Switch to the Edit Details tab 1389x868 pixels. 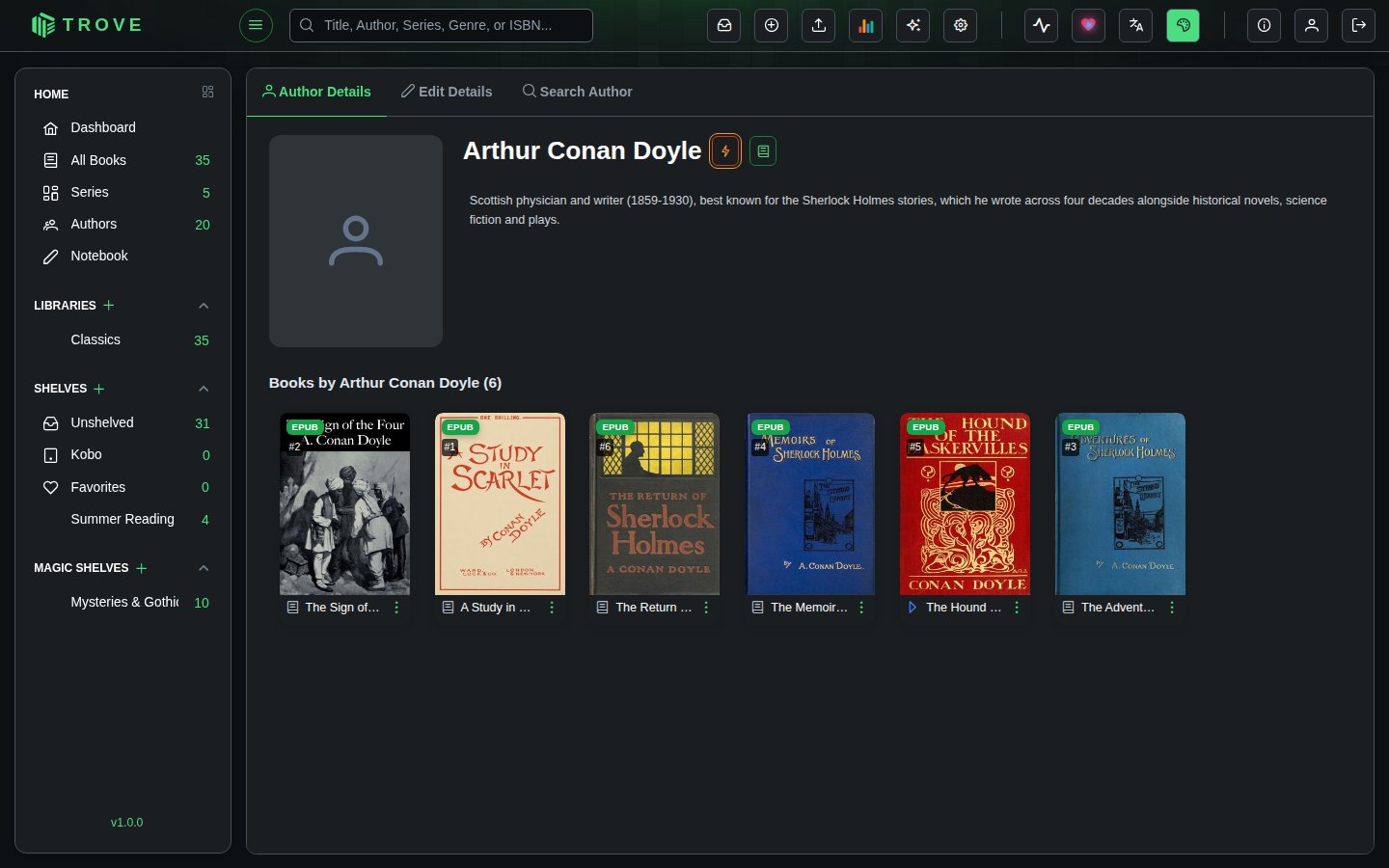tap(447, 92)
